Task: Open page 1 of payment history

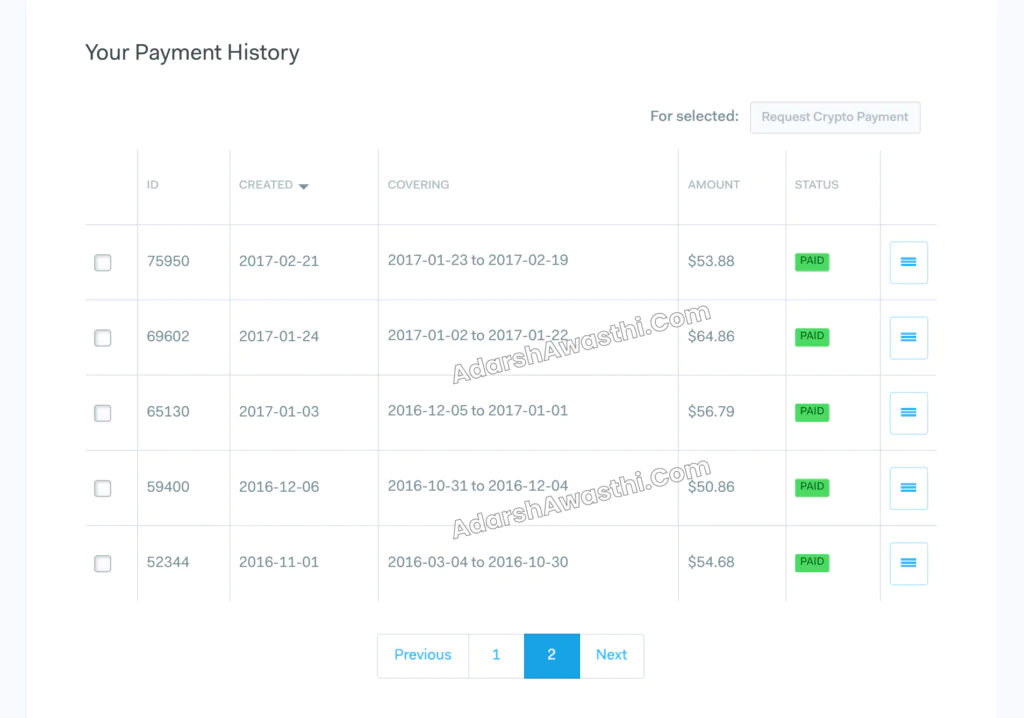Action: coord(496,655)
